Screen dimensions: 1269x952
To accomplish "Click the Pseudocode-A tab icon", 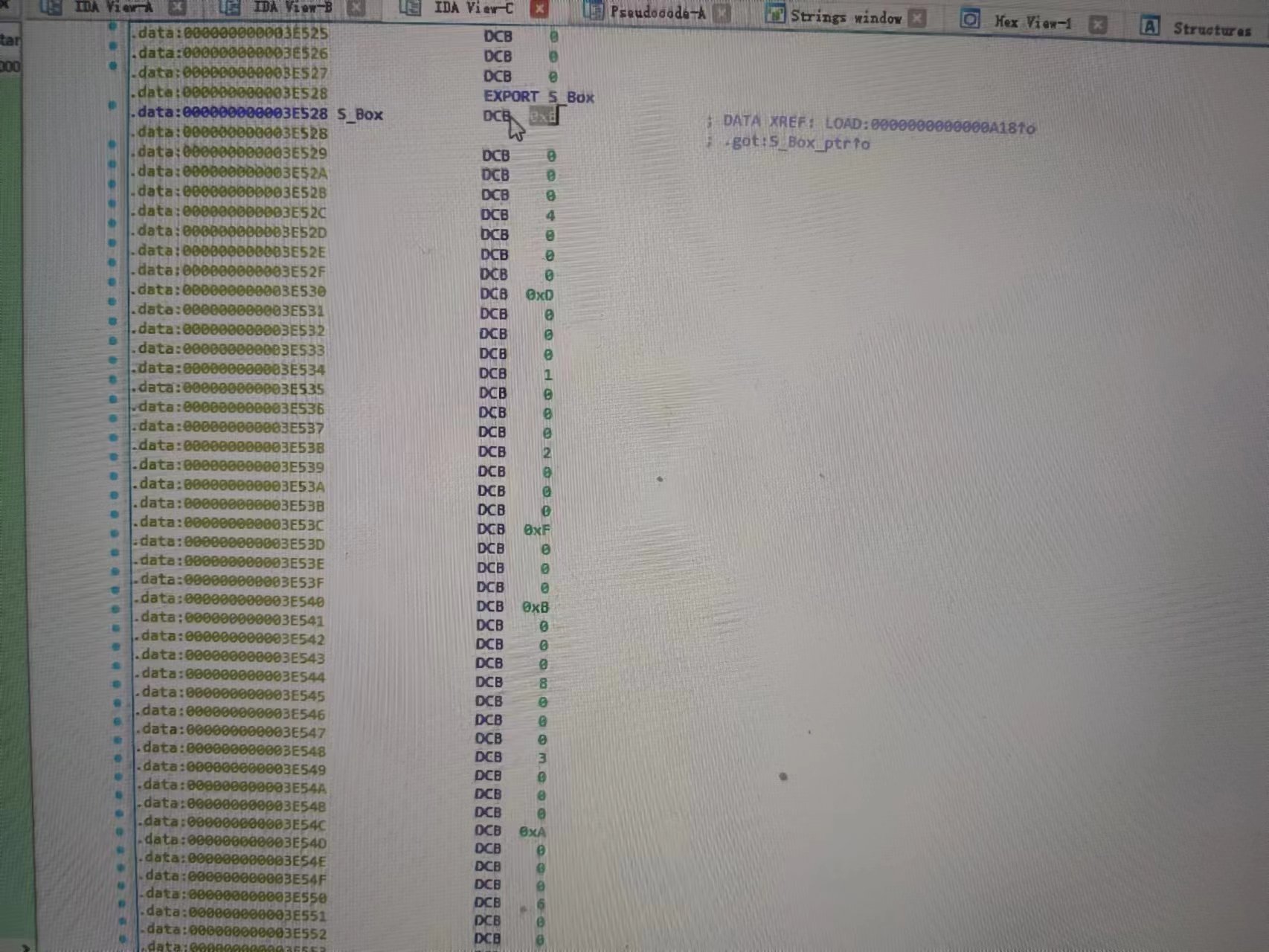I will pyautogui.click(x=593, y=11).
